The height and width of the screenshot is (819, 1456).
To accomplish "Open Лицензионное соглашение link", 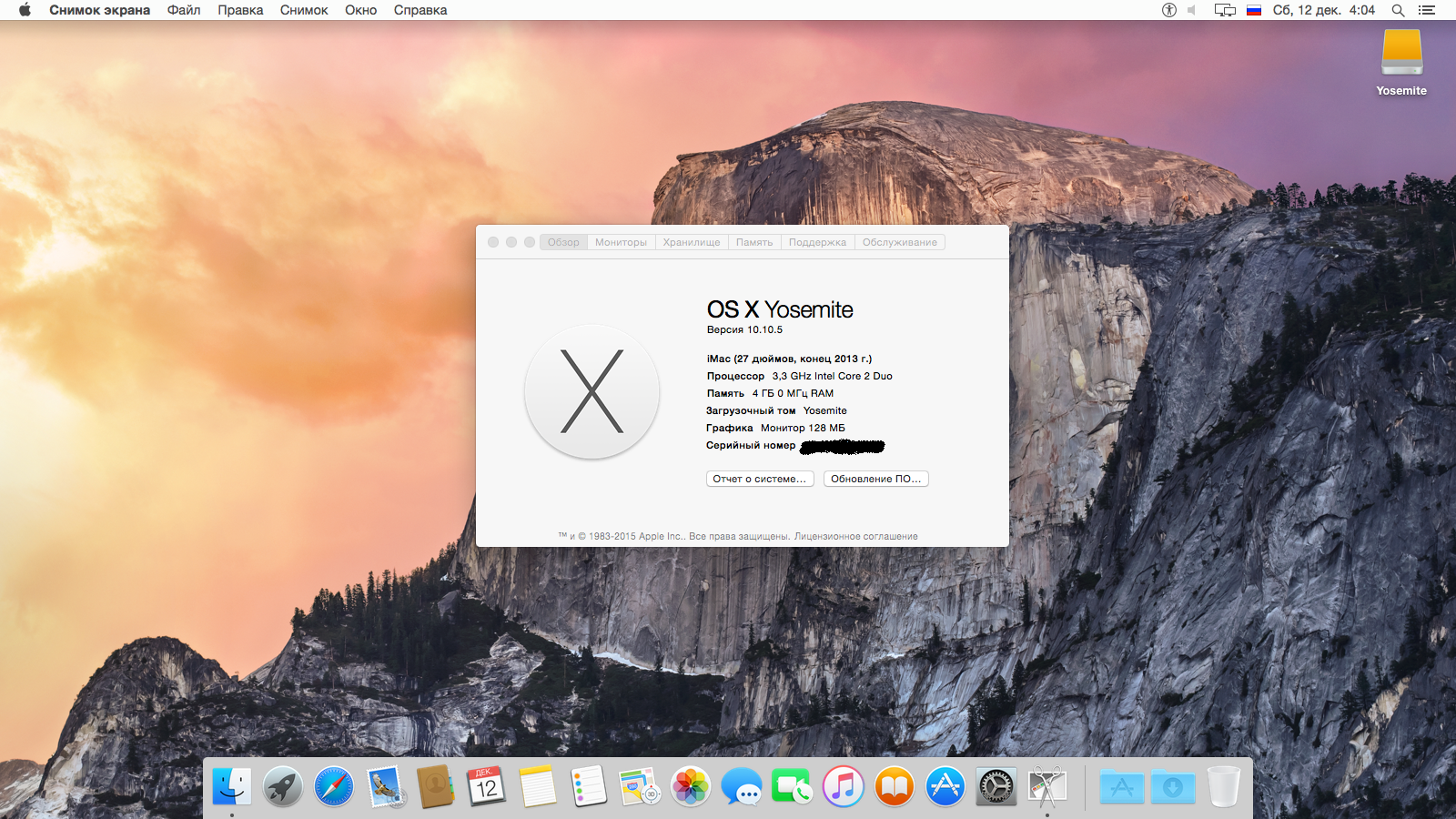I will [x=855, y=536].
